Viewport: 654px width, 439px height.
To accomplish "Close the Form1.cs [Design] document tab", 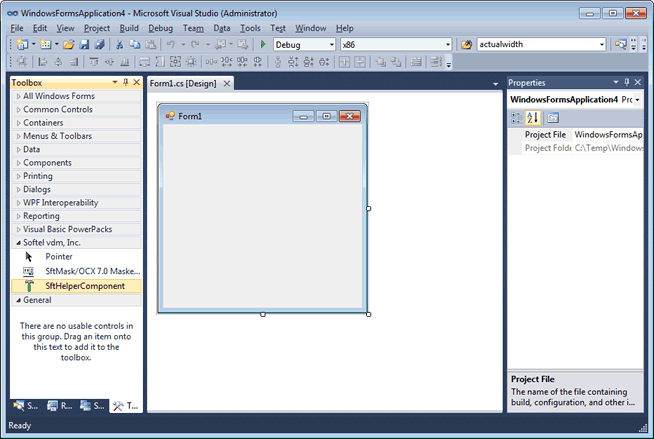I will [227, 83].
